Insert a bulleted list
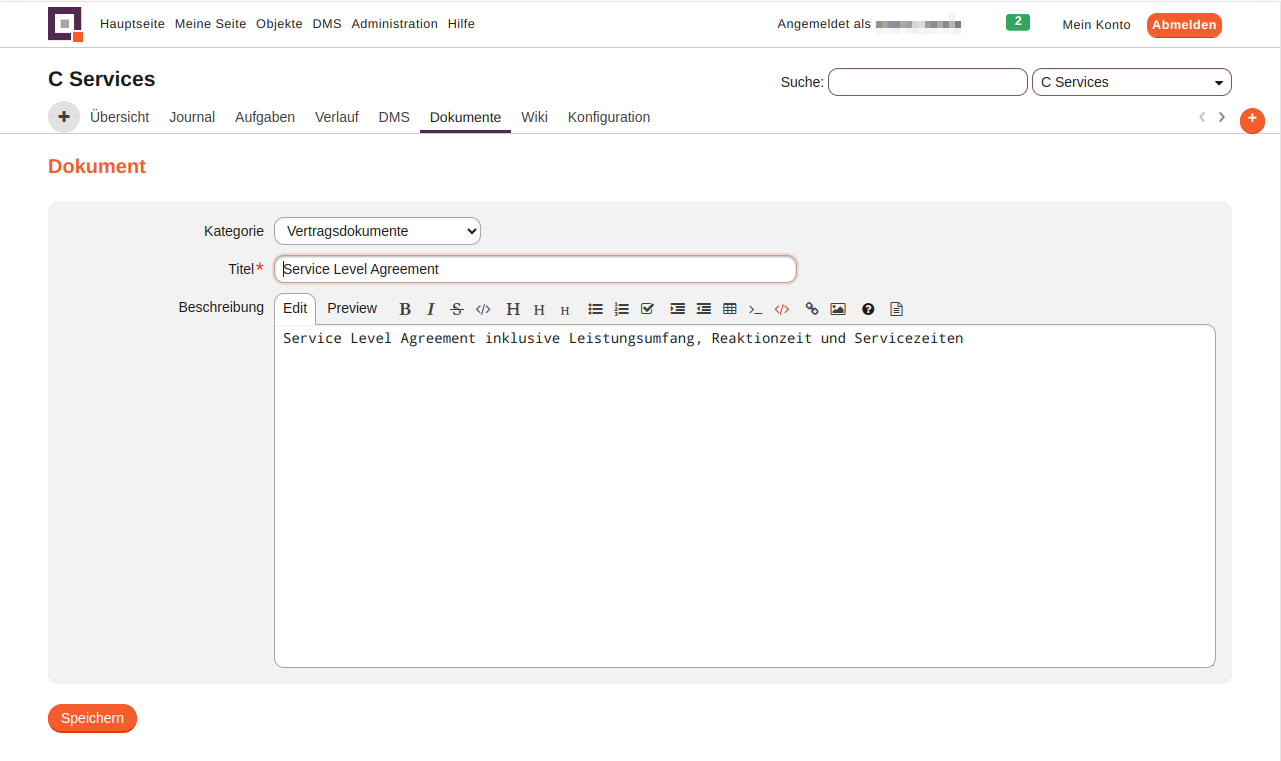Image resolution: width=1281 pixels, height=761 pixels. click(x=595, y=309)
